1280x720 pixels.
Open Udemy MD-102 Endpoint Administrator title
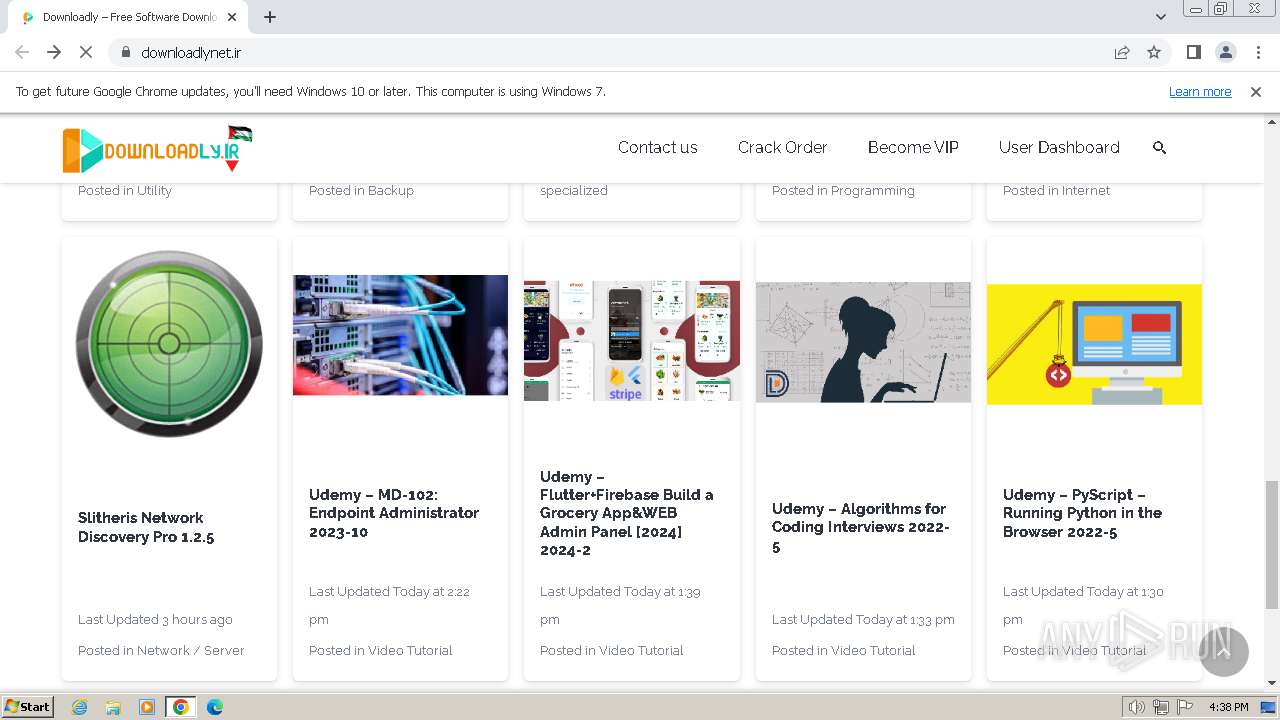pos(394,513)
